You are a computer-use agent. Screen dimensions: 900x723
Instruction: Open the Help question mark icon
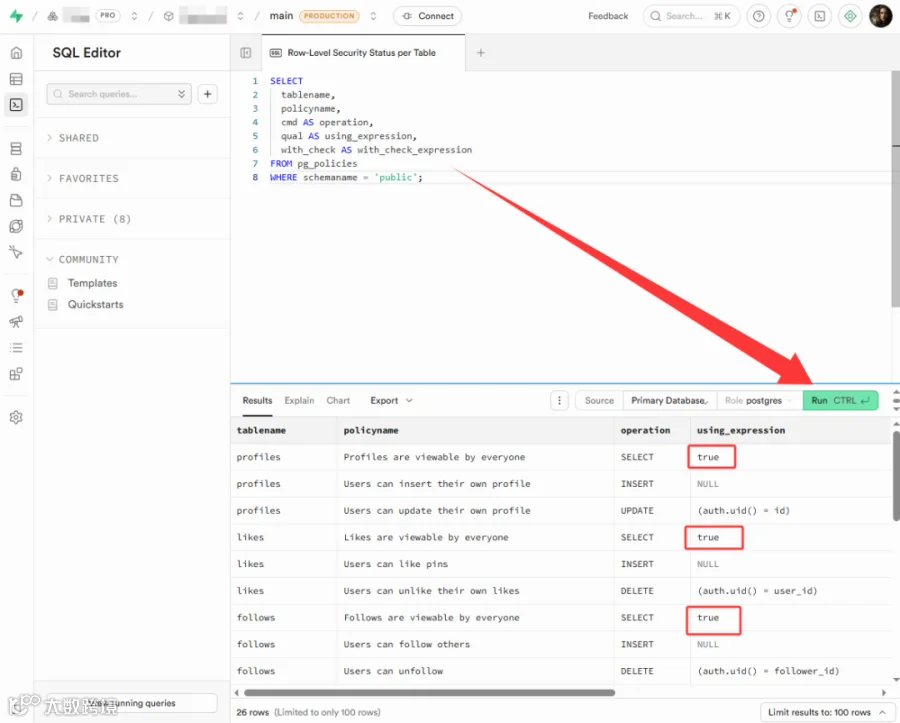tap(759, 16)
